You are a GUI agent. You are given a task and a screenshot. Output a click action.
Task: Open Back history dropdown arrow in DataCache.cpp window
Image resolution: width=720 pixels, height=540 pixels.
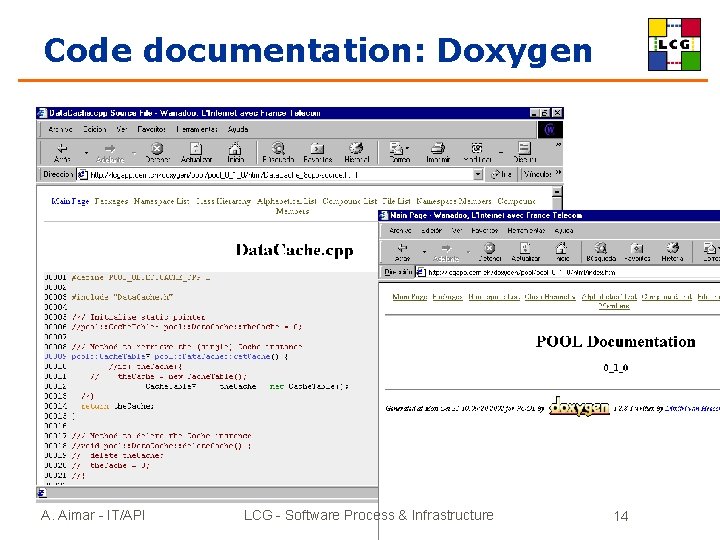tap(86, 152)
